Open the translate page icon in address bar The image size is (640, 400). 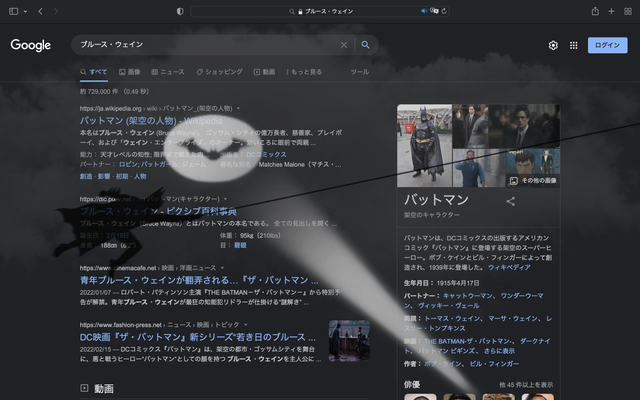pyautogui.click(x=434, y=11)
